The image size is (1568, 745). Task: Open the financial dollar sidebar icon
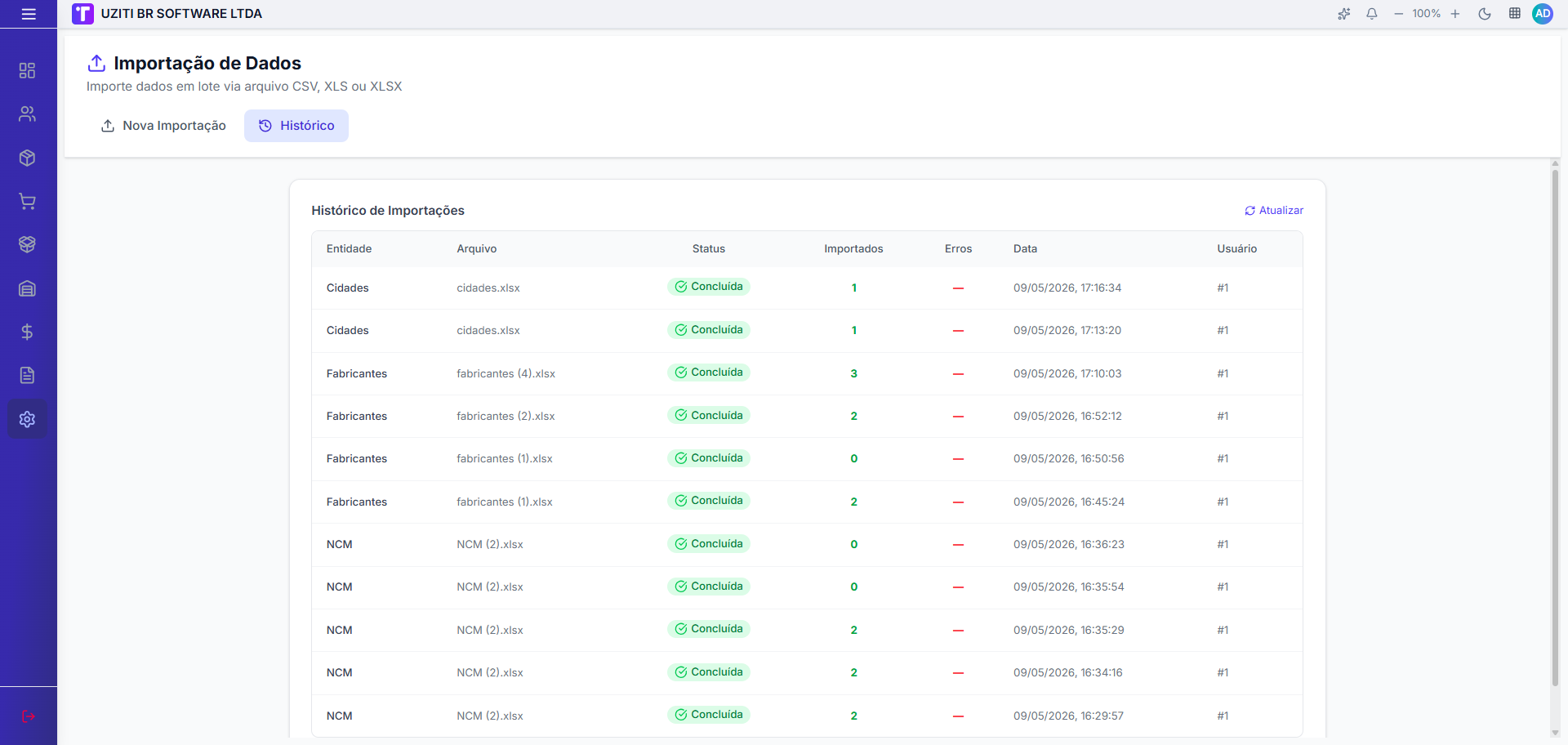pos(27,332)
